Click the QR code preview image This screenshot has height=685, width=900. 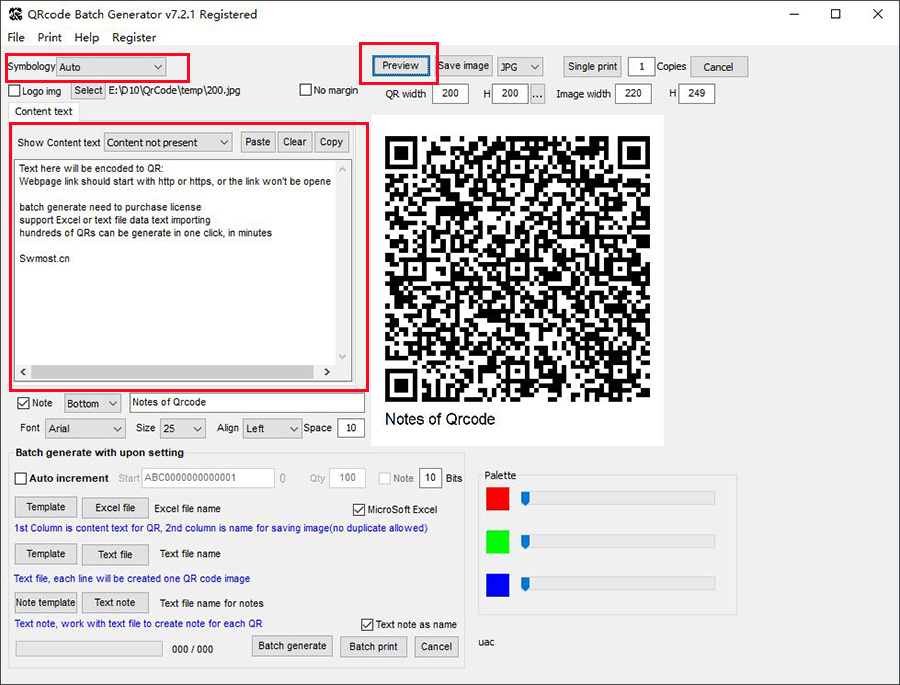click(x=517, y=268)
